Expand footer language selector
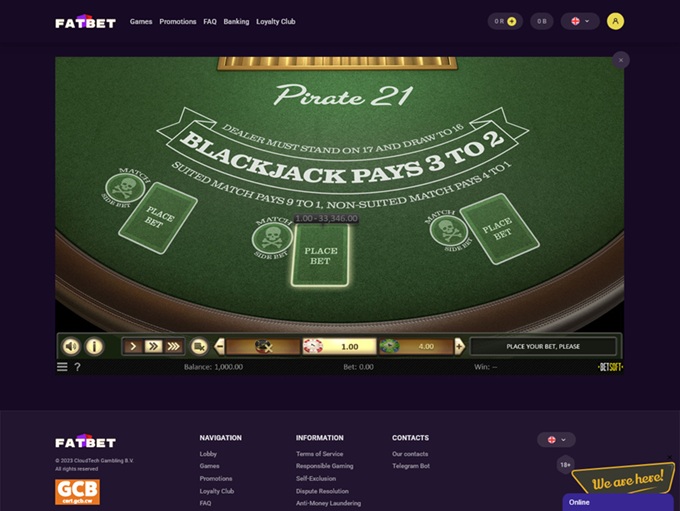The width and height of the screenshot is (680, 511). click(556, 440)
